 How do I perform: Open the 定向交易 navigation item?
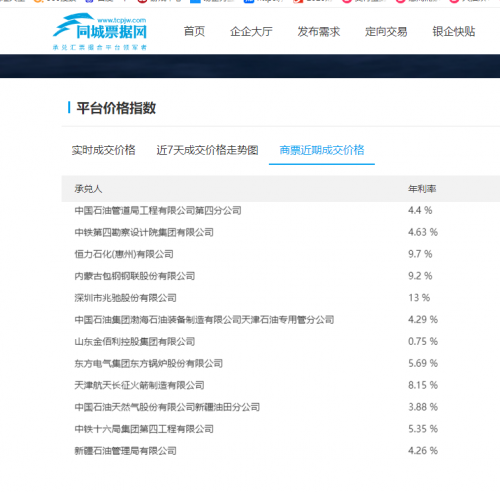point(386,32)
